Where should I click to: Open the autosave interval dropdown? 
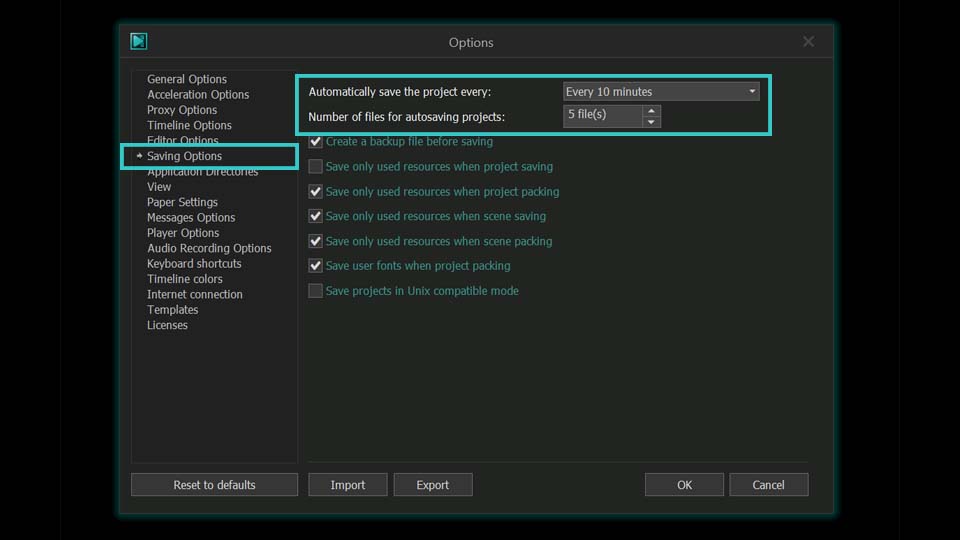click(661, 92)
